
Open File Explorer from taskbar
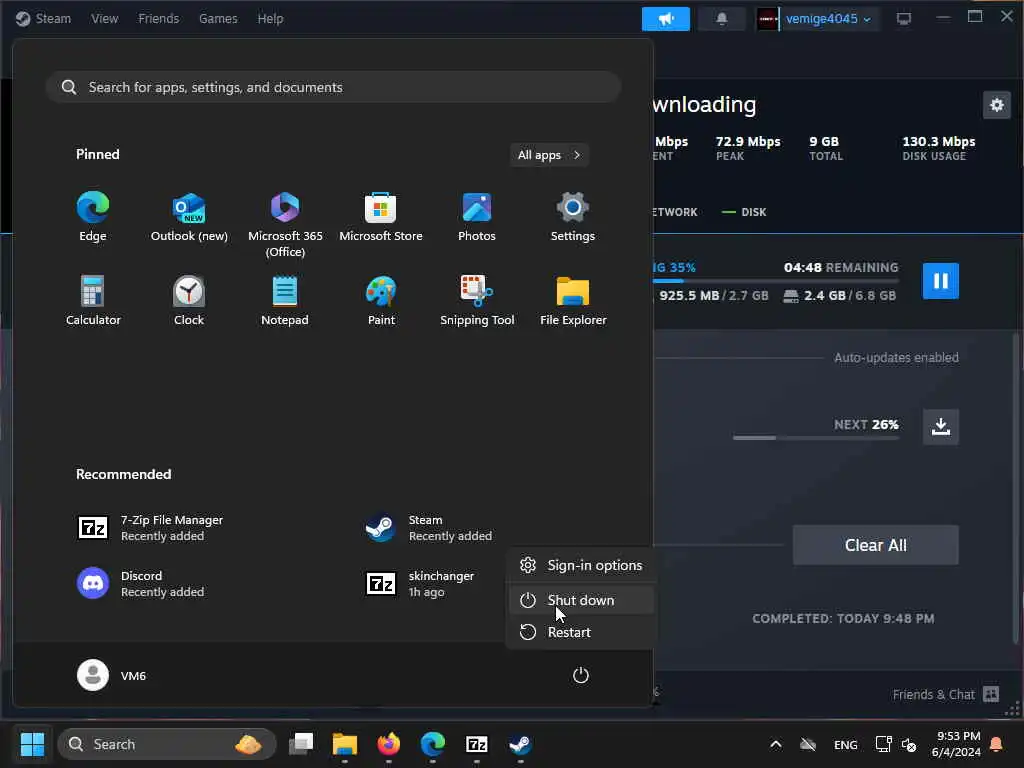345,744
